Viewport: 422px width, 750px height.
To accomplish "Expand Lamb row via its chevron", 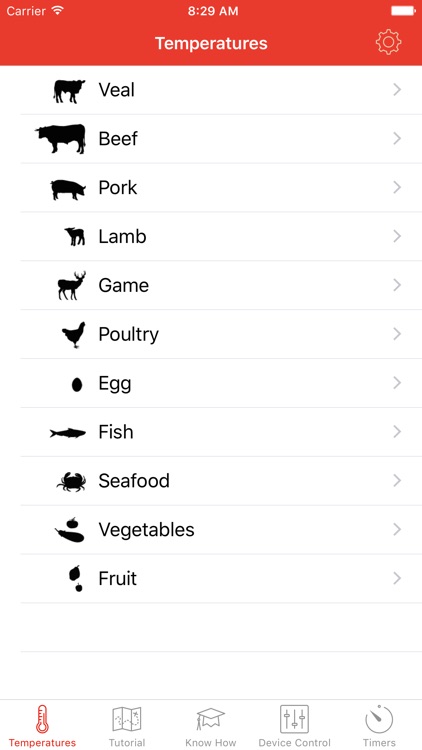I will (x=397, y=236).
